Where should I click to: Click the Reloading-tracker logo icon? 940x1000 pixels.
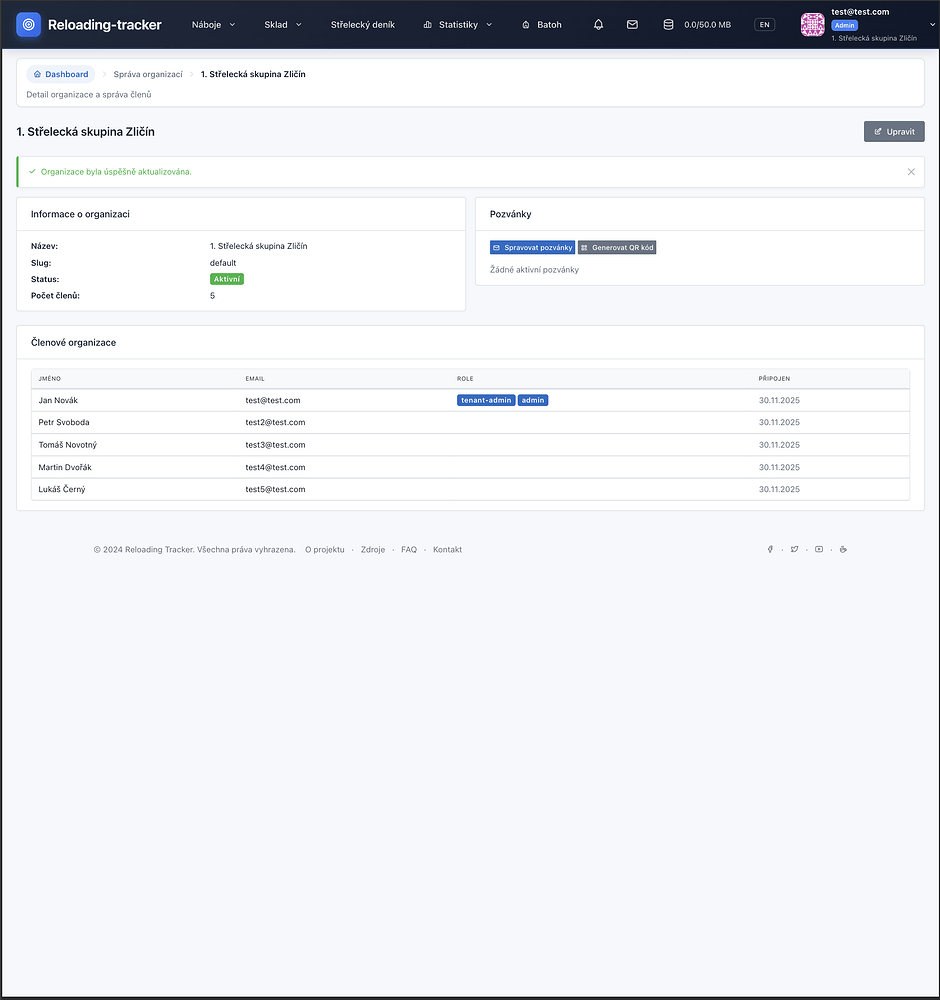(29, 24)
